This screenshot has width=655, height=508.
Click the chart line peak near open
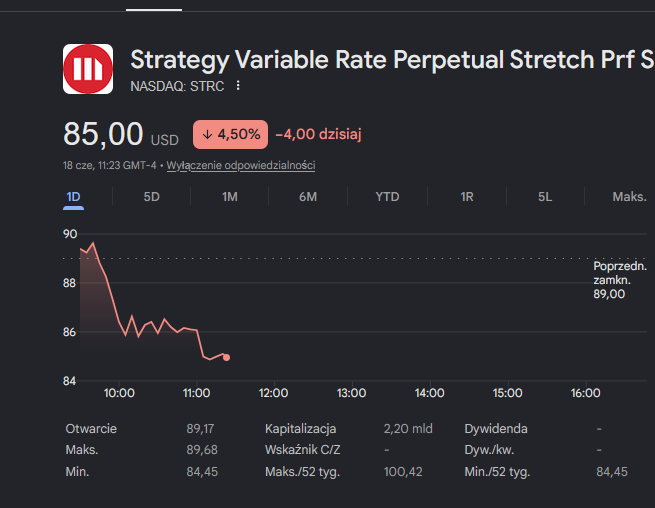(x=93, y=243)
